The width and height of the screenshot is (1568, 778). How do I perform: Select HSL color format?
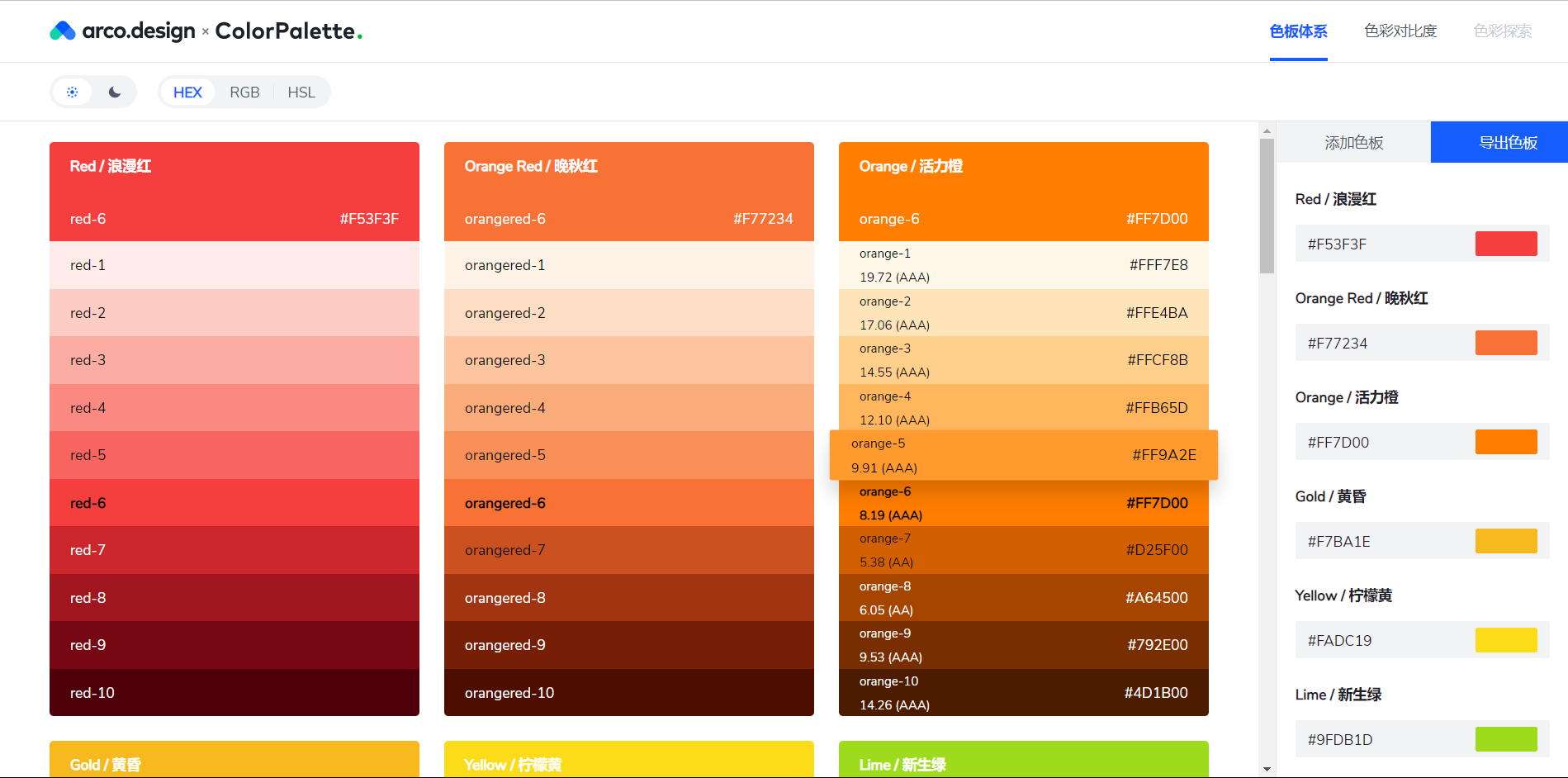click(x=301, y=92)
